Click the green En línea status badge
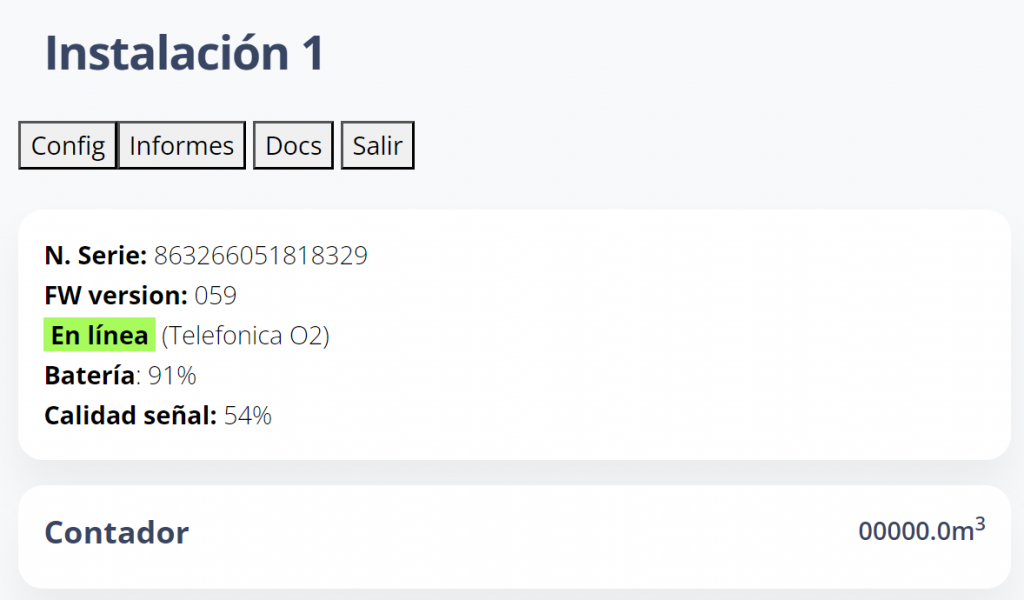Screen dimensions: 1024x600 (99, 336)
